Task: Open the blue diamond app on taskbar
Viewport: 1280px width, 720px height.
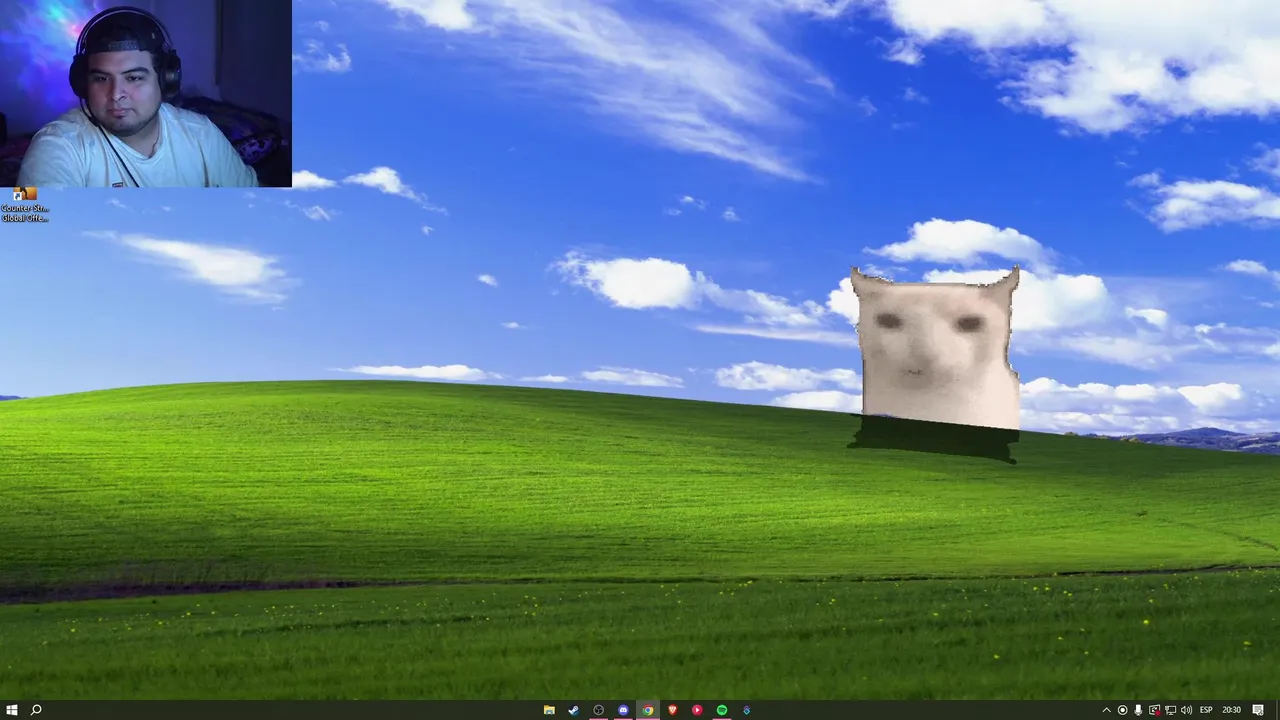Action: point(746,710)
